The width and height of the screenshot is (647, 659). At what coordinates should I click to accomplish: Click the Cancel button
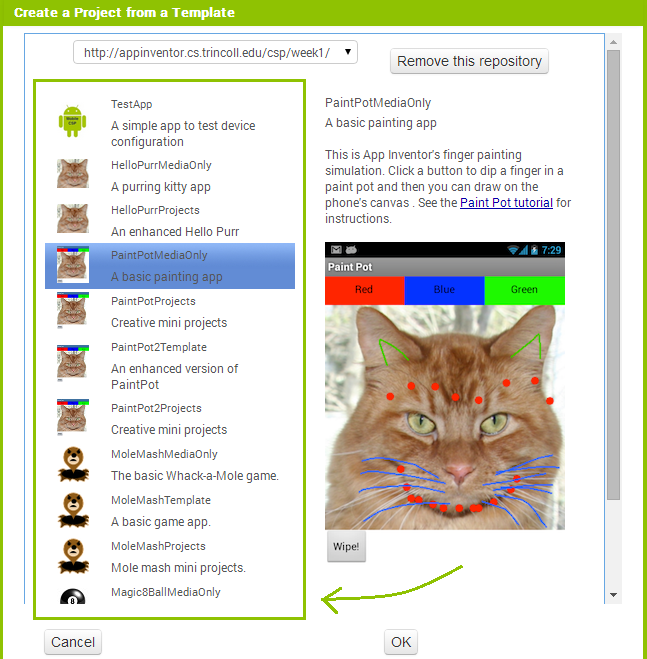[x=73, y=642]
